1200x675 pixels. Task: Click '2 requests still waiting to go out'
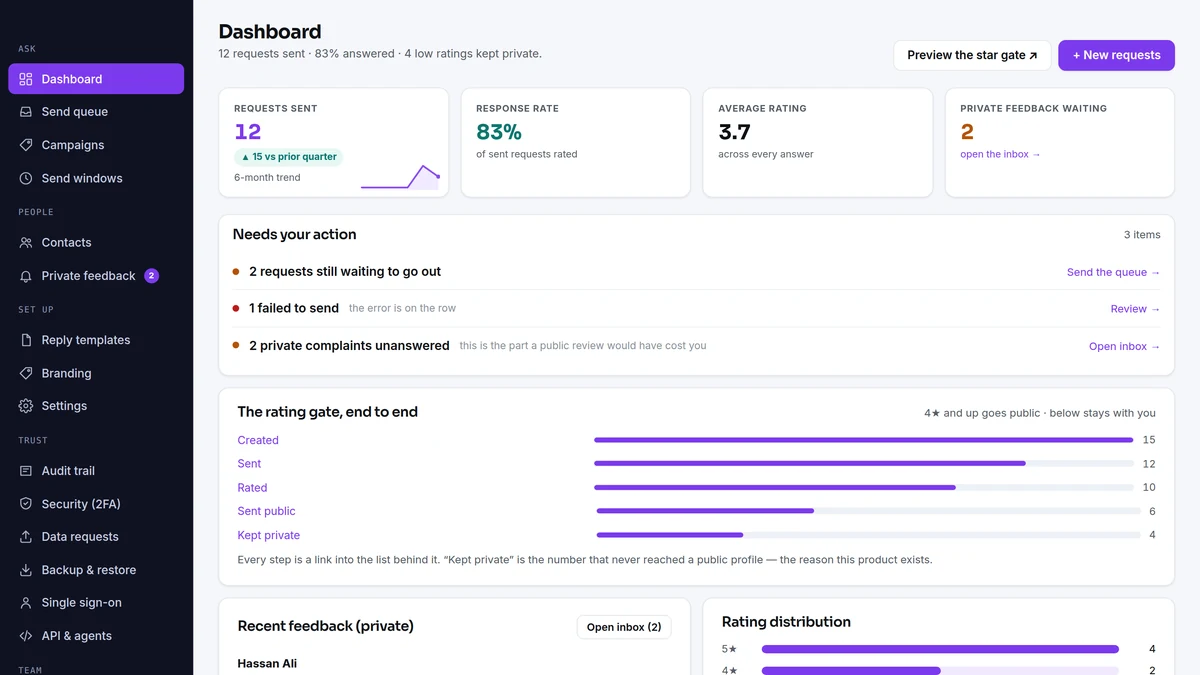coord(345,272)
